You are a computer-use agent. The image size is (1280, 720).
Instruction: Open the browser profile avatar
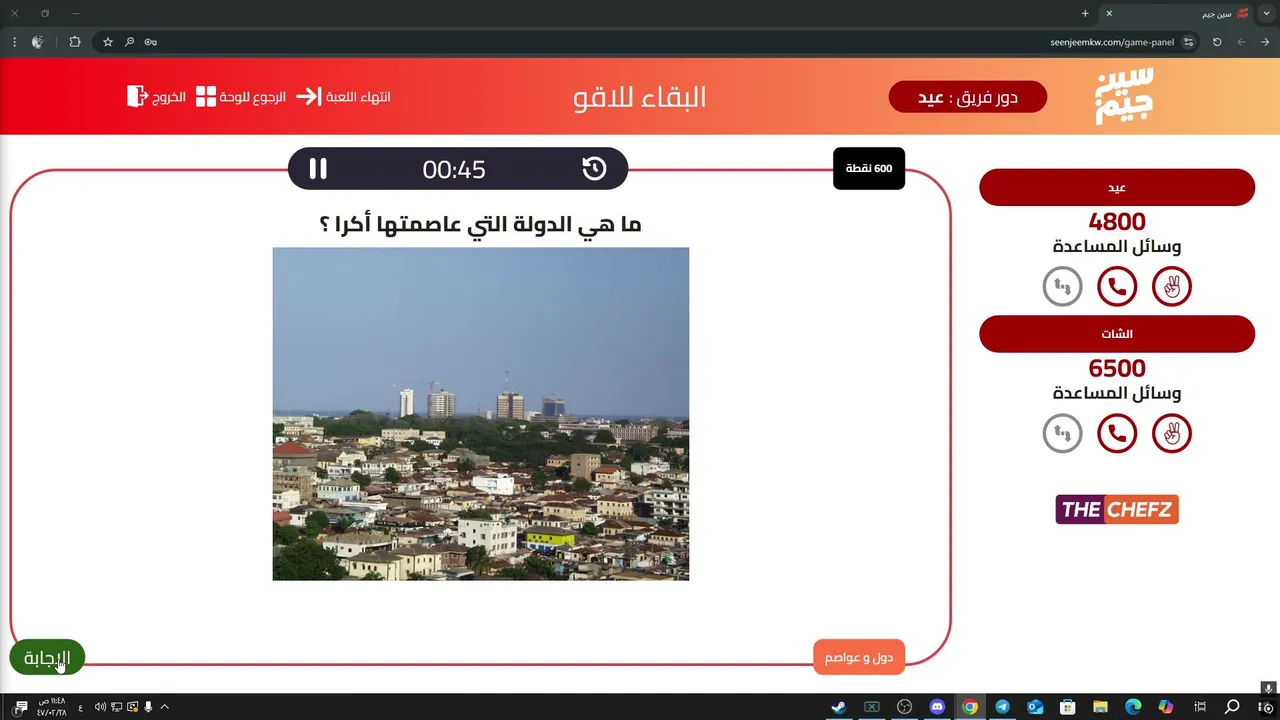pos(38,42)
